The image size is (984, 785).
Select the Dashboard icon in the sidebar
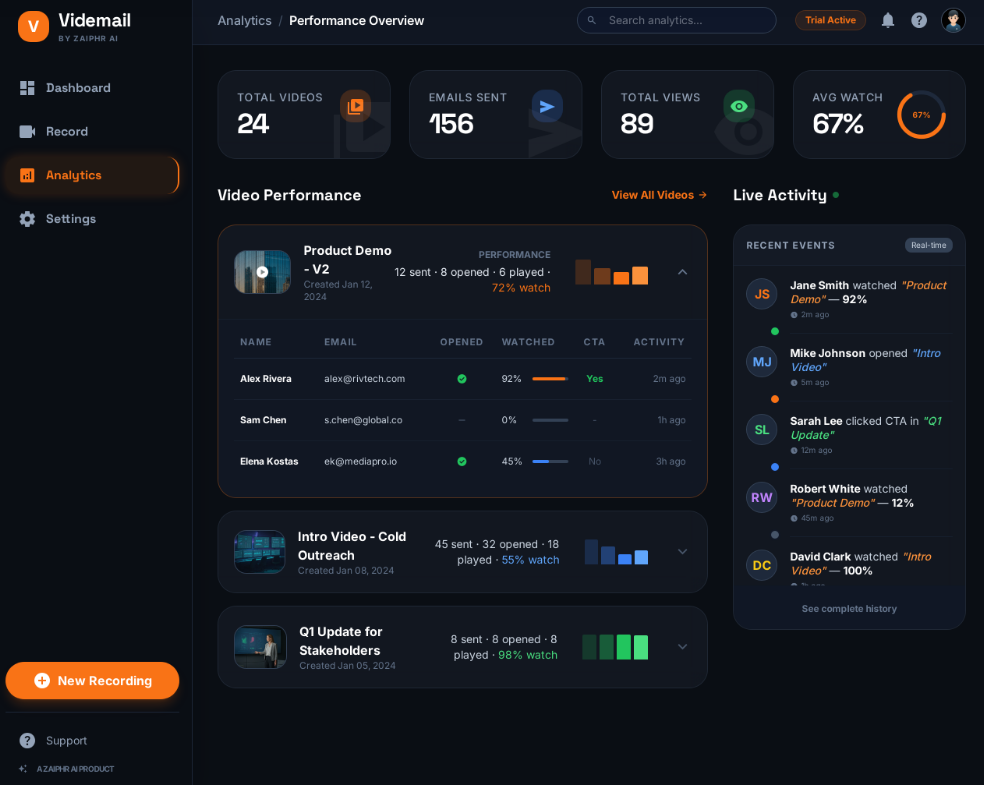[x=27, y=88]
